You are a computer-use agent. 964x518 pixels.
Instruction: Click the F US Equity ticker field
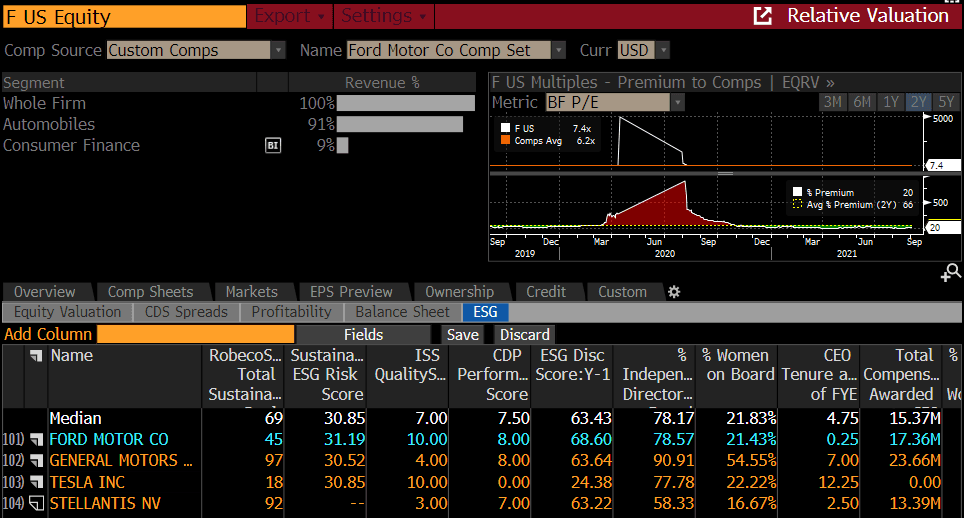(x=124, y=17)
